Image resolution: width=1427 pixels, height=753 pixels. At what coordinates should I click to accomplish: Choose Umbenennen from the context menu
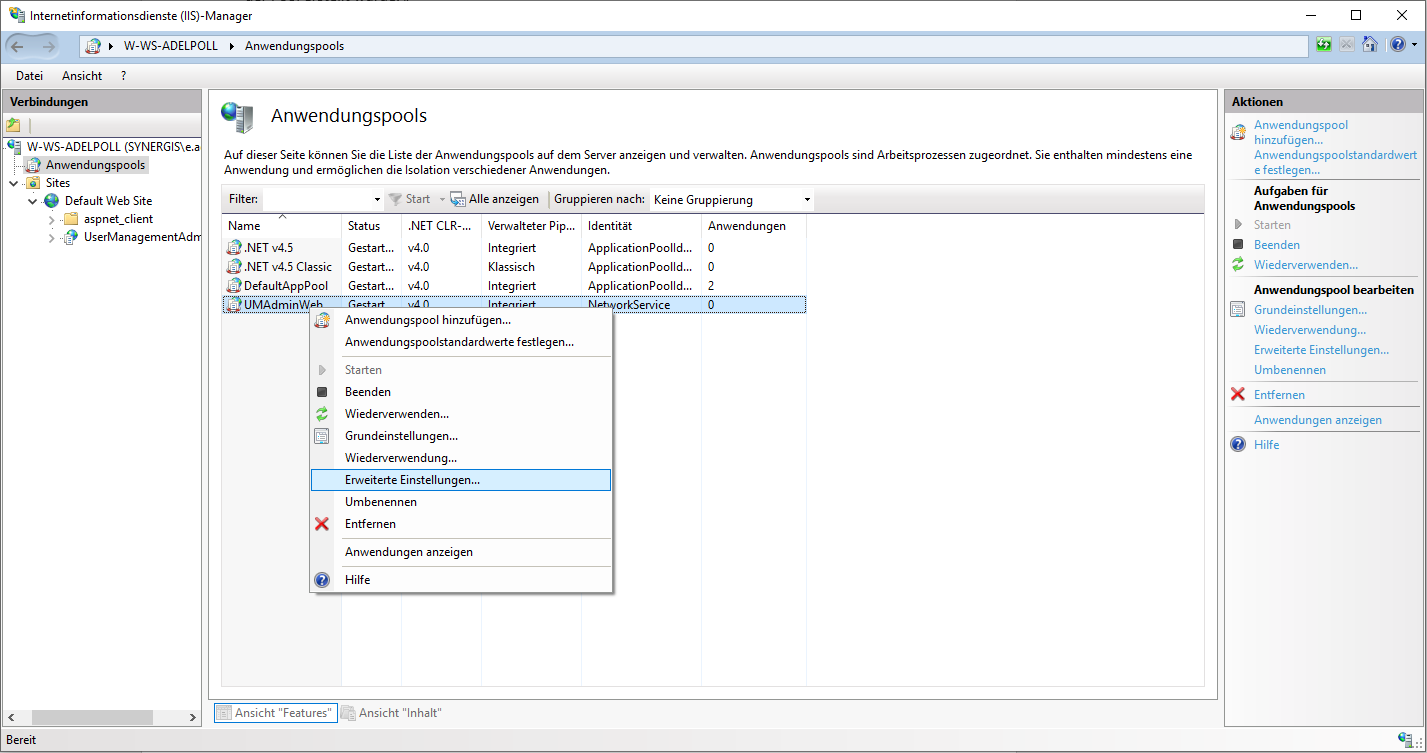point(380,502)
